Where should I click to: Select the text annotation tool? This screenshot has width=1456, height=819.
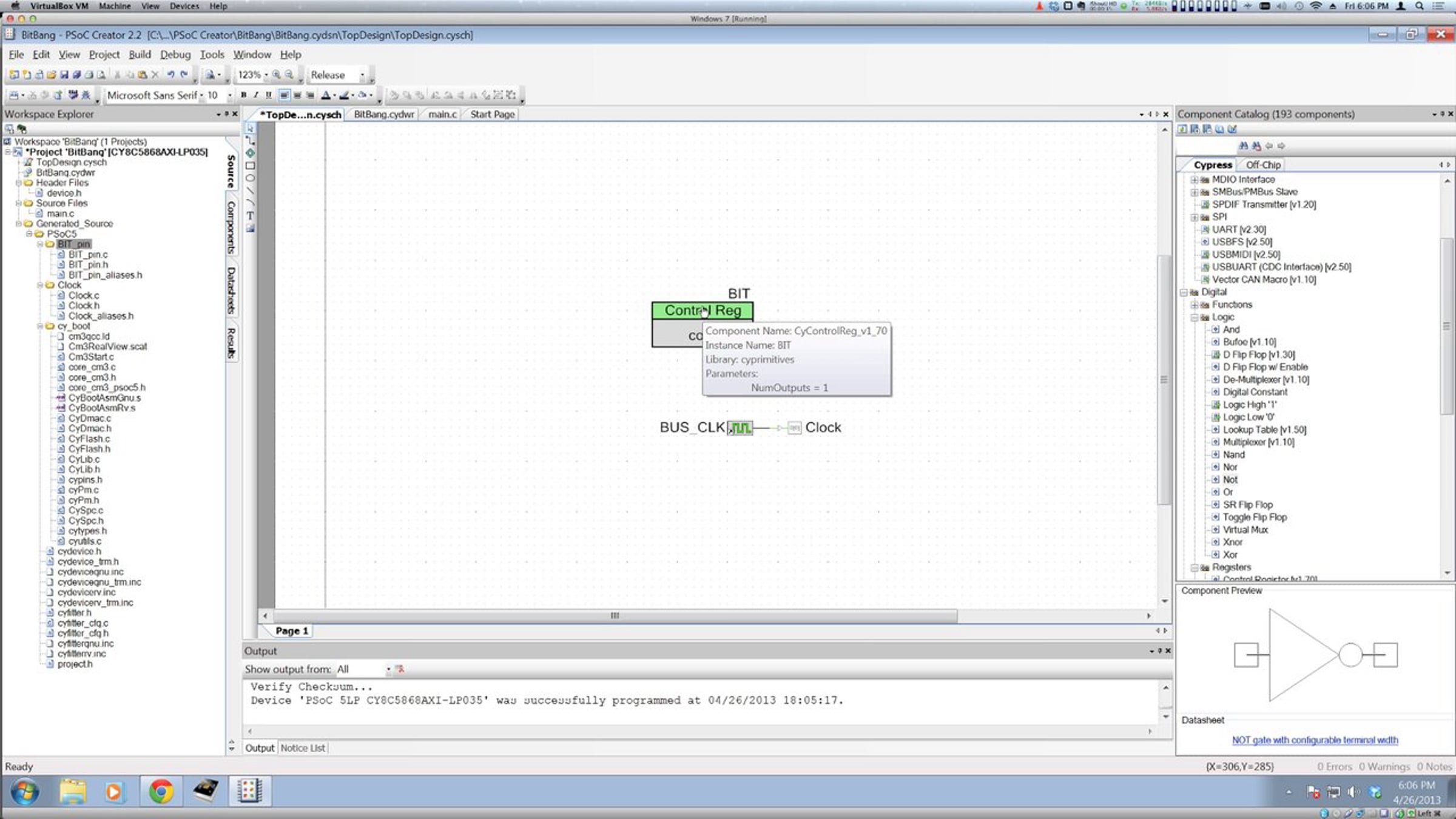pyautogui.click(x=250, y=216)
